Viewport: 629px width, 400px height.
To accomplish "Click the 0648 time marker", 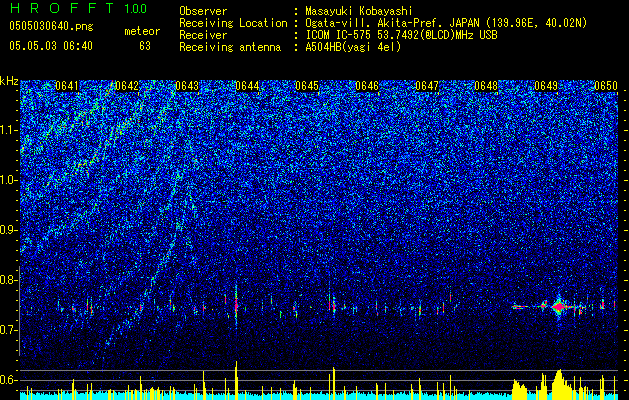I will (x=486, y=86).
